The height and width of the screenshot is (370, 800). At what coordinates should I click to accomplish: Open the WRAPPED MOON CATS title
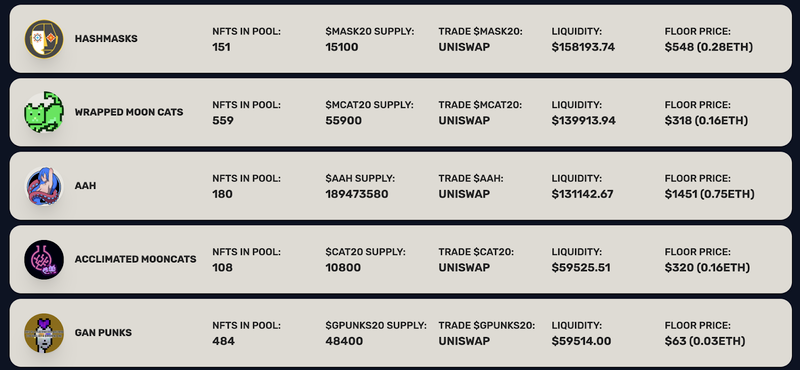pos(129,112)
